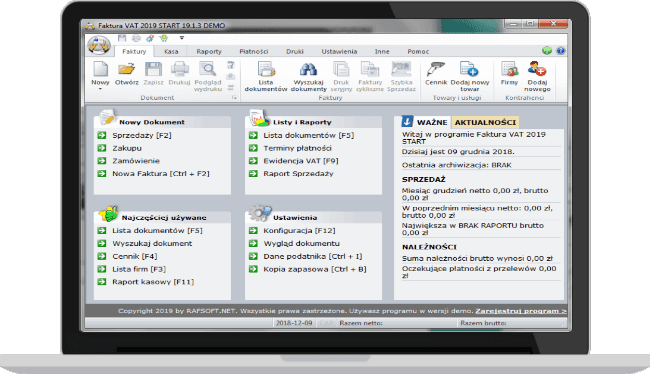This screenshot has width=650, height=374.
Task: Click Dodaj nowy towar icon
Action: (x=469, y=69)
